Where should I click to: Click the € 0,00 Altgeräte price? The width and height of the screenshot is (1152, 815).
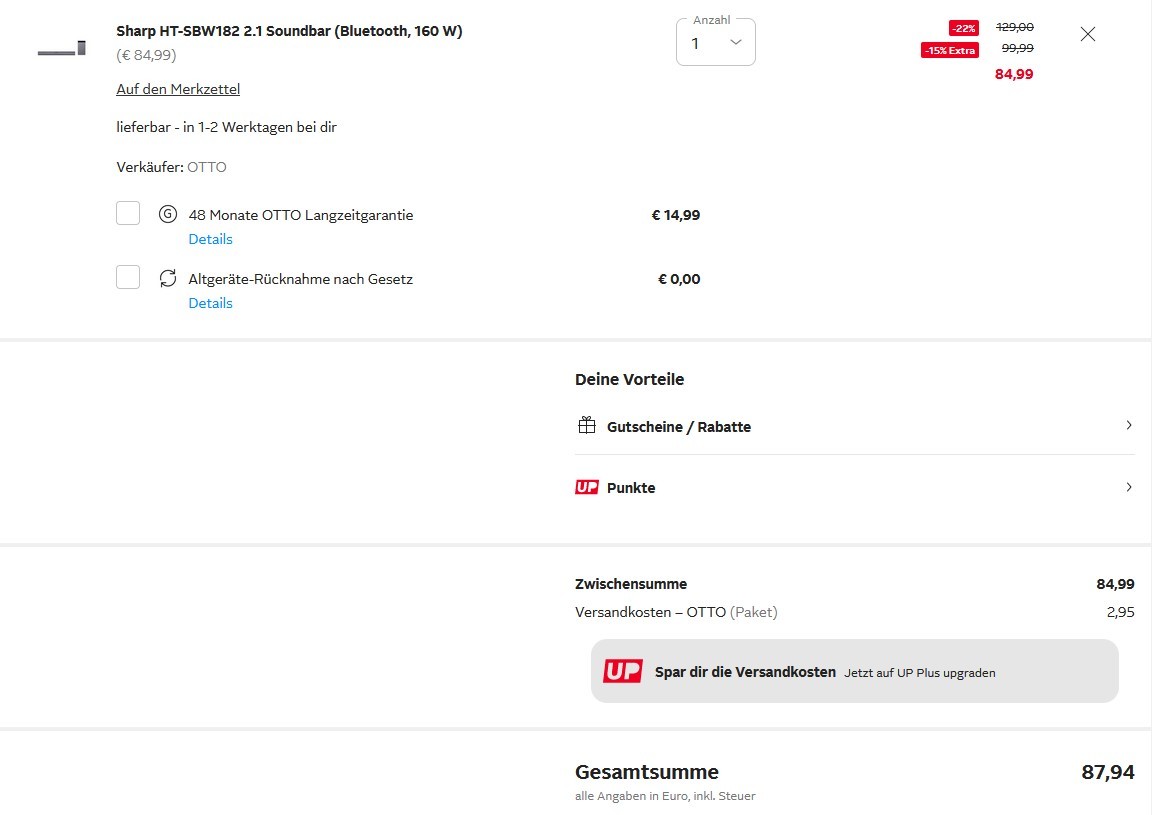(x=679, y=279)
